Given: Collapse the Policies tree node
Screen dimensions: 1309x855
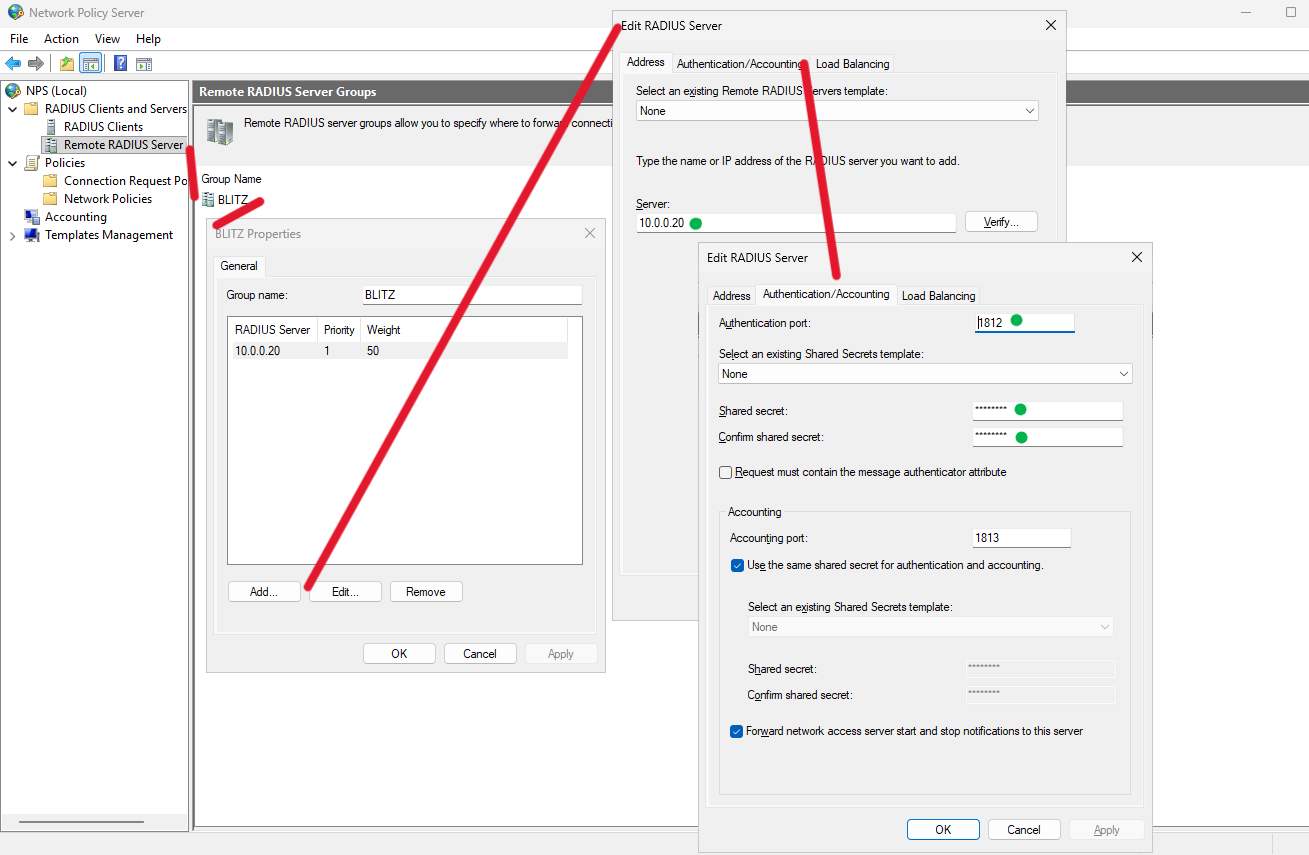Looking at the screenshot, I should (13, 163).
